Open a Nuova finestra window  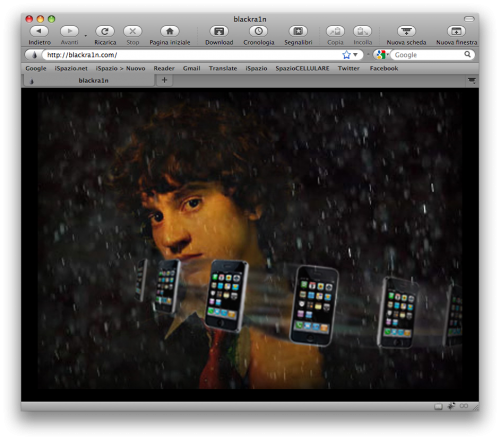click(x=456, y=31)
